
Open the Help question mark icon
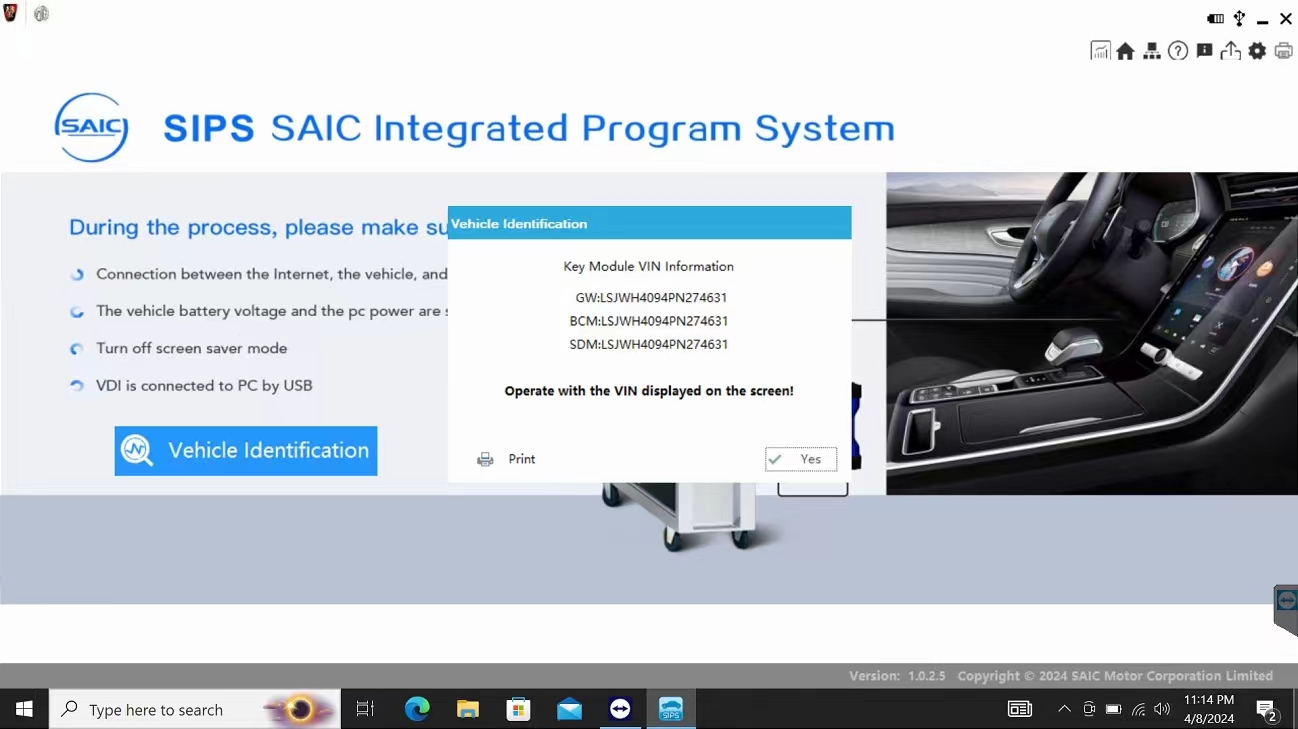pyautogui.click(x=1178, y=50)
